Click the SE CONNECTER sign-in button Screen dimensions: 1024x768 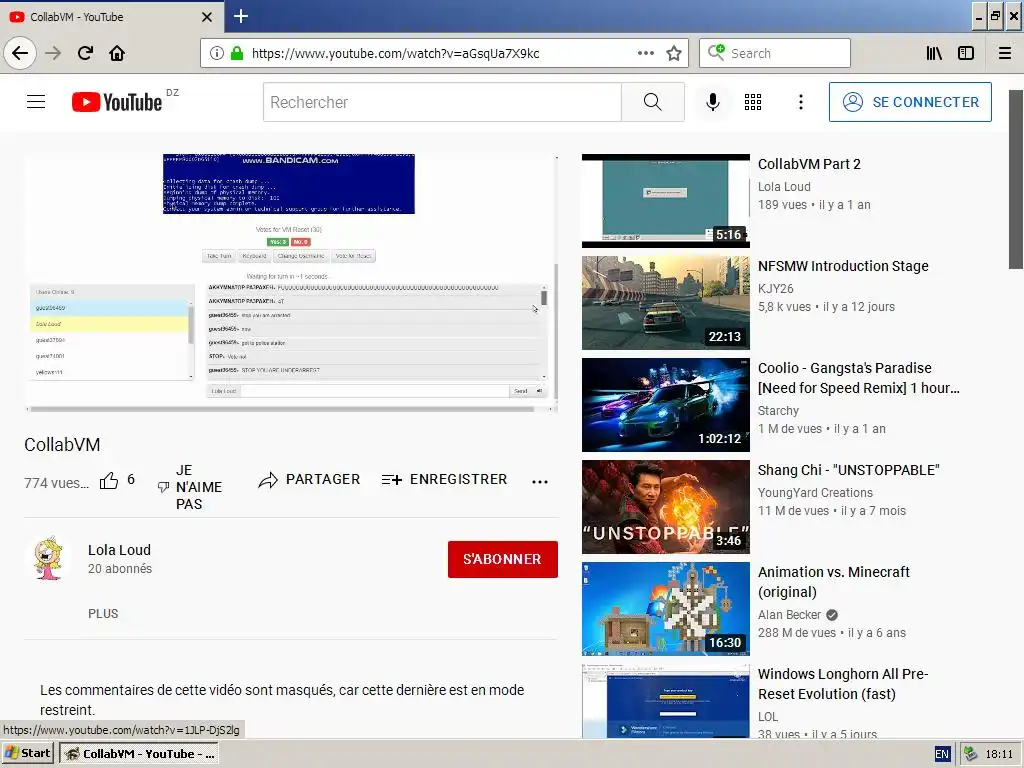pos(910,102)
